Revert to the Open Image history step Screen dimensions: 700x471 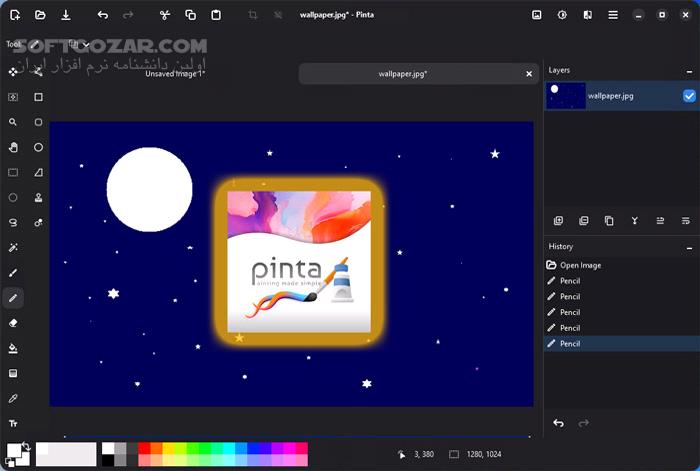621,265
